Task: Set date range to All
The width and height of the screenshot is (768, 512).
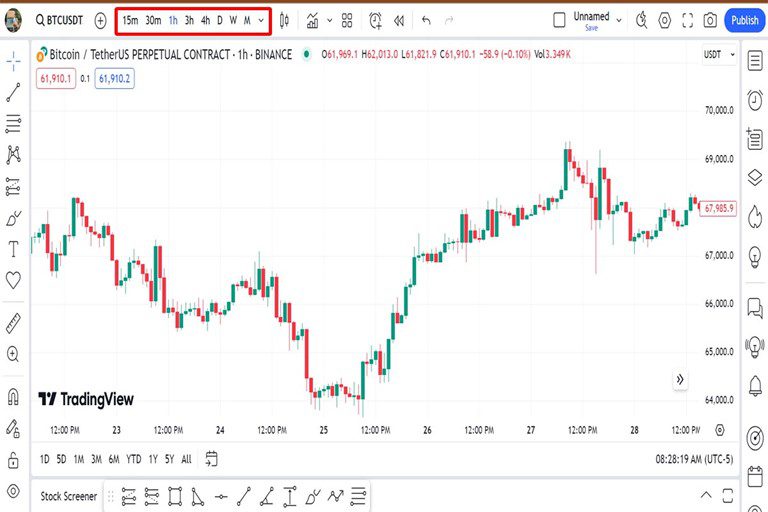Action: point(187,459)
